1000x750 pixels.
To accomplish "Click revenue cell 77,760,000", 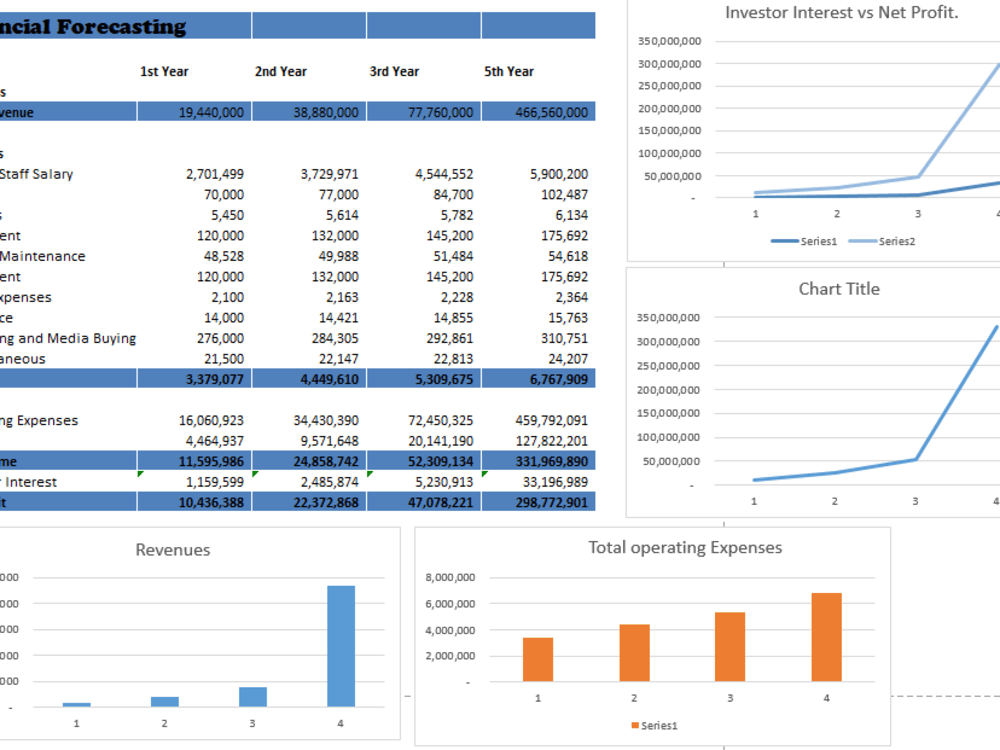I will pyautogui.click(x=424, y=112).
